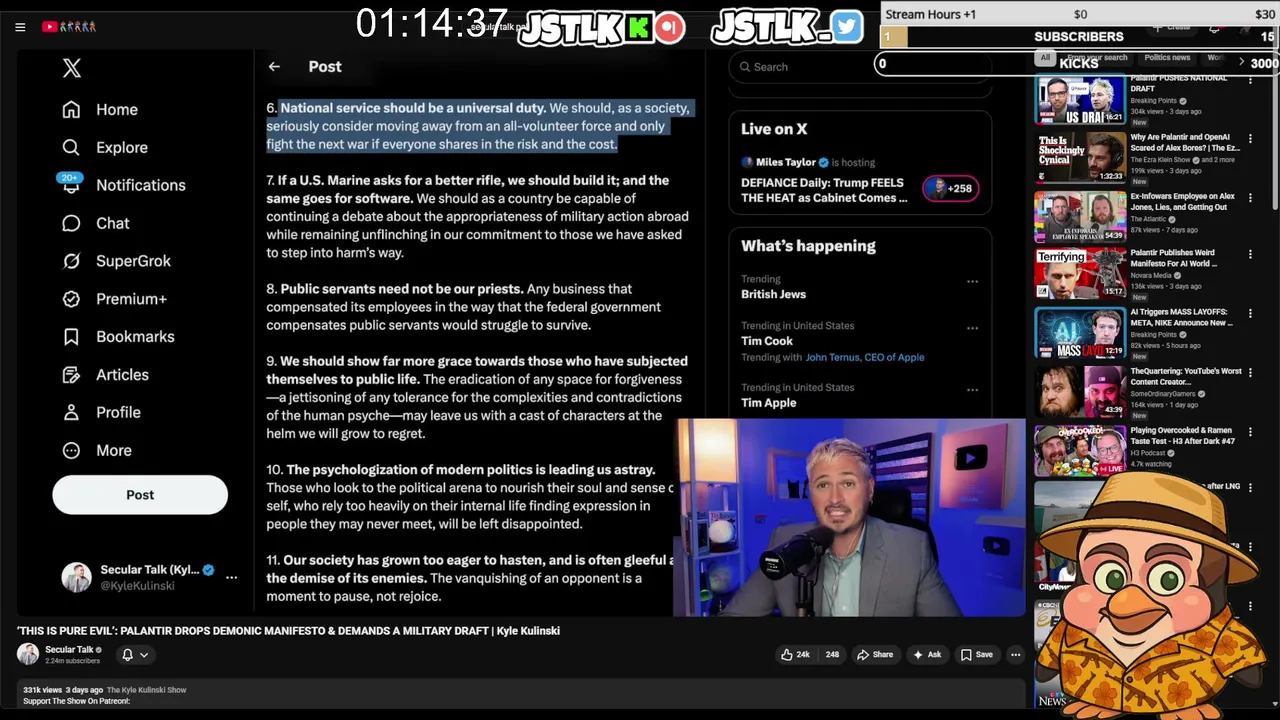Open host Miles Taylor's profile
The image size is (1280, 720).
click(785, 162)
